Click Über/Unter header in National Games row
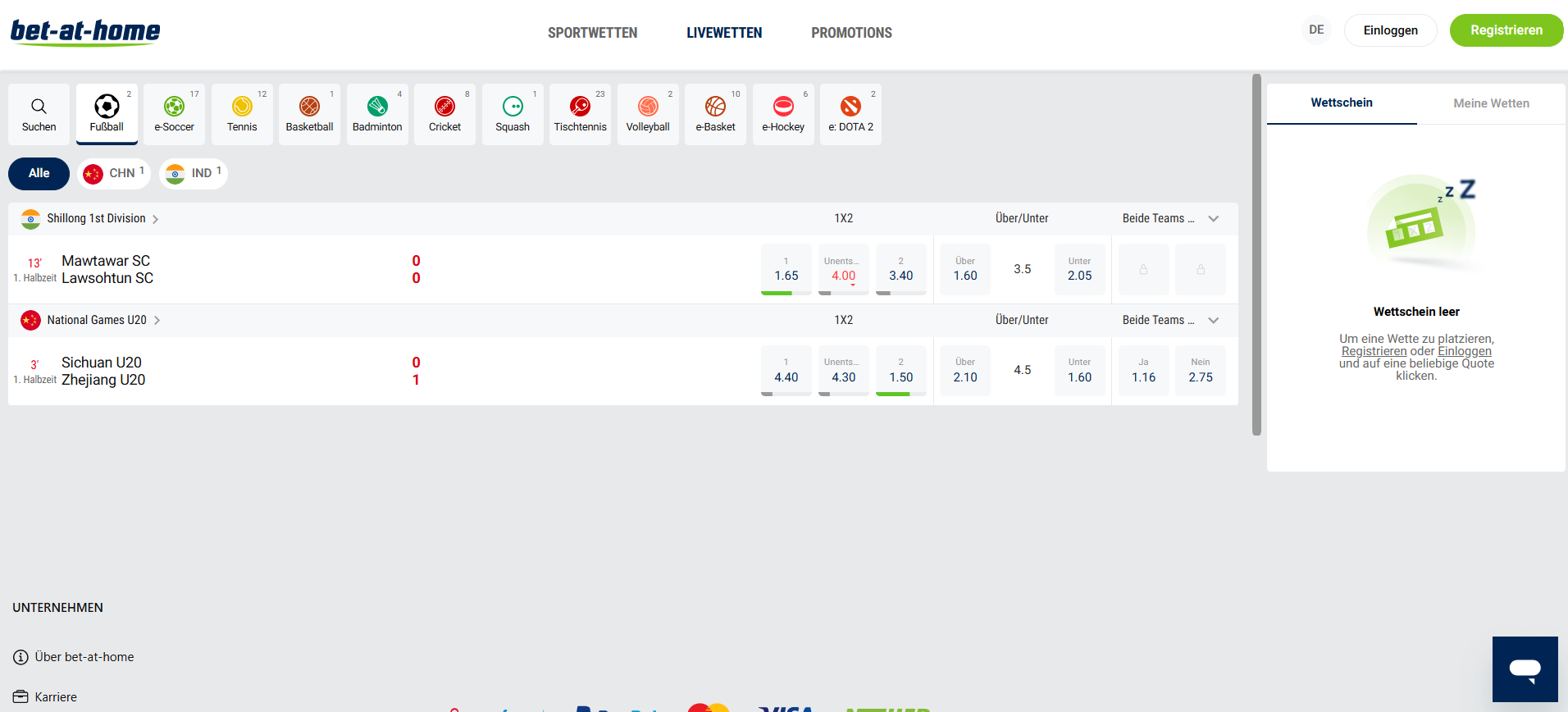Image resolution: width=1568 pixels, height=712 pixels. pyautogui.click(x=1022, y=320)
